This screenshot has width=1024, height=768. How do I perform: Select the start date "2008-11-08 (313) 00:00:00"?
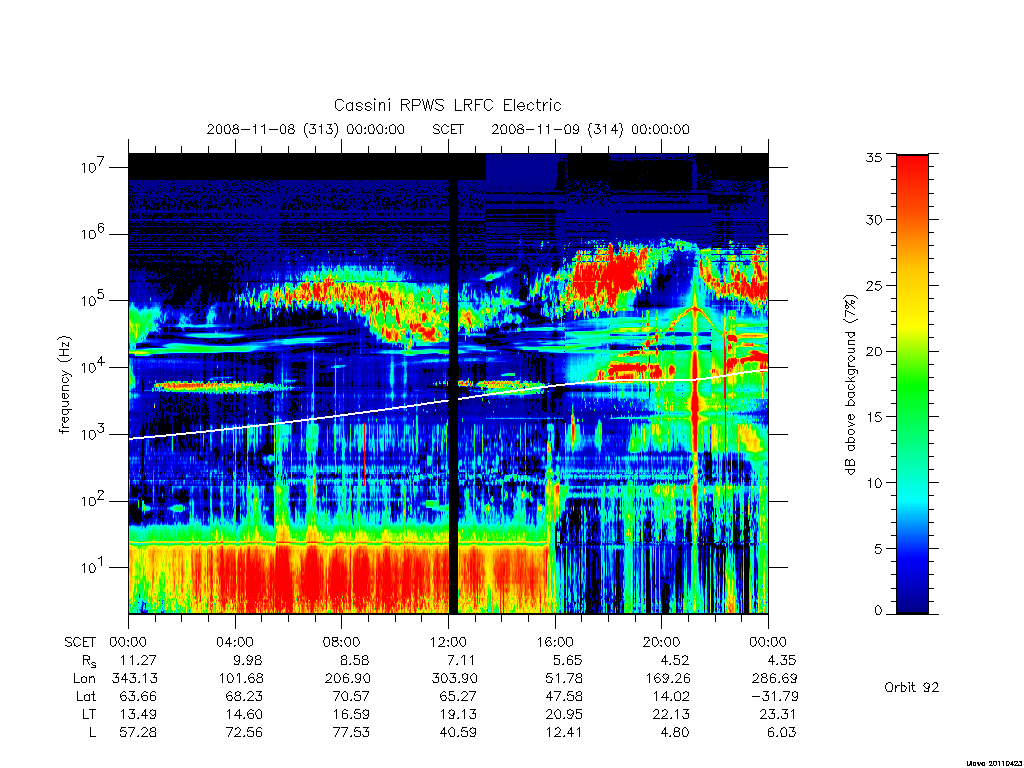pyautogui.click(x=306, y=129)
